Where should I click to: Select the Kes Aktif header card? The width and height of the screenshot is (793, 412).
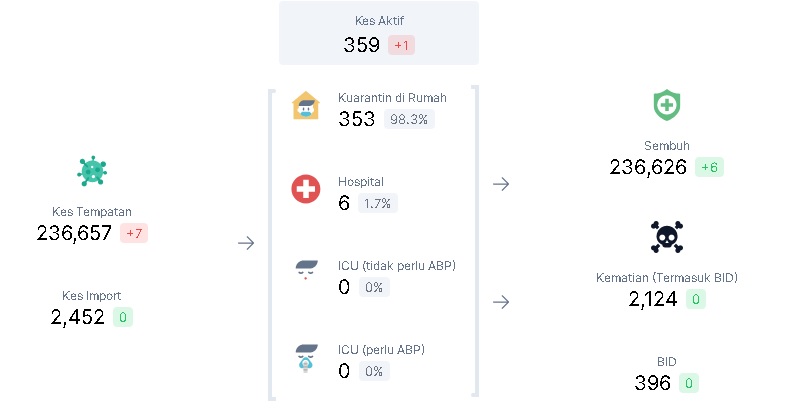[378, 33]
